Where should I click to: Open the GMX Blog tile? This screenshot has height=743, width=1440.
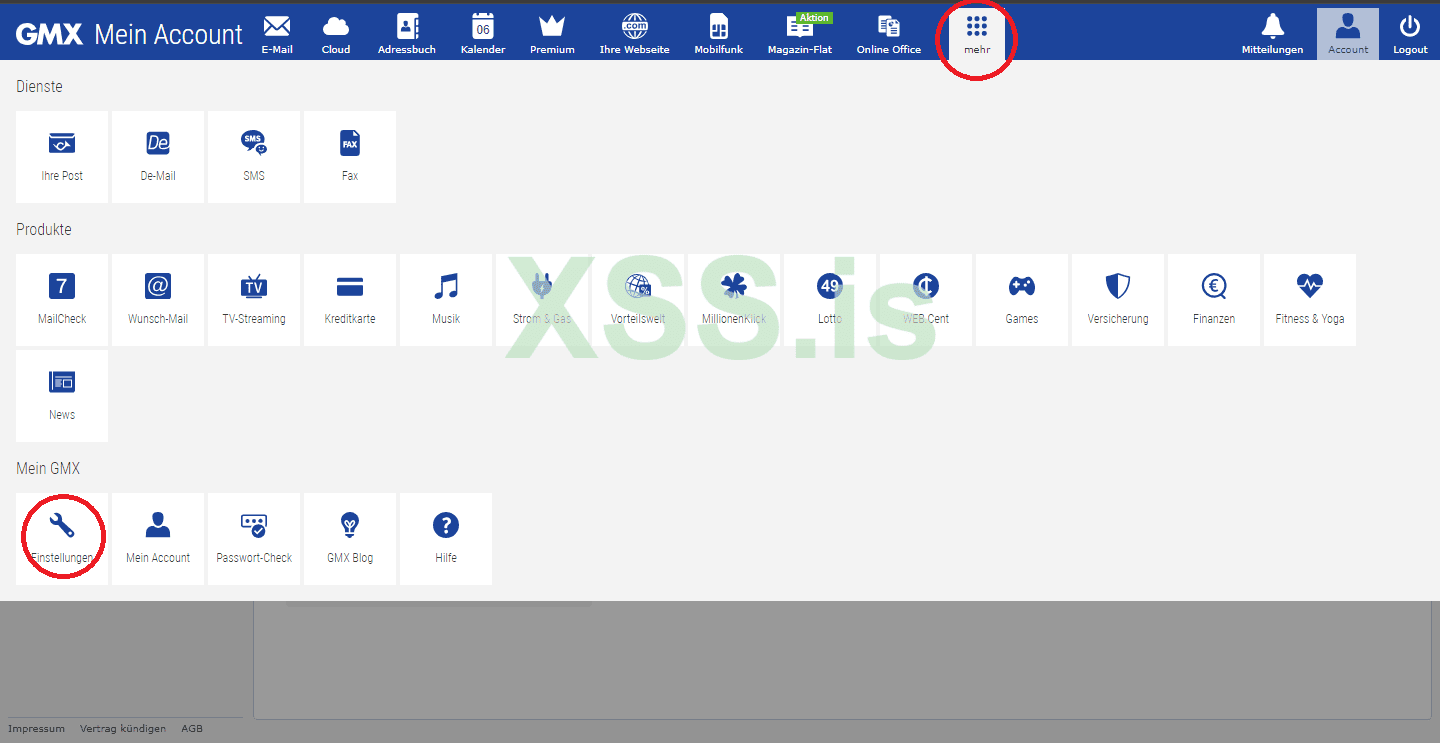tap(350, 539)
